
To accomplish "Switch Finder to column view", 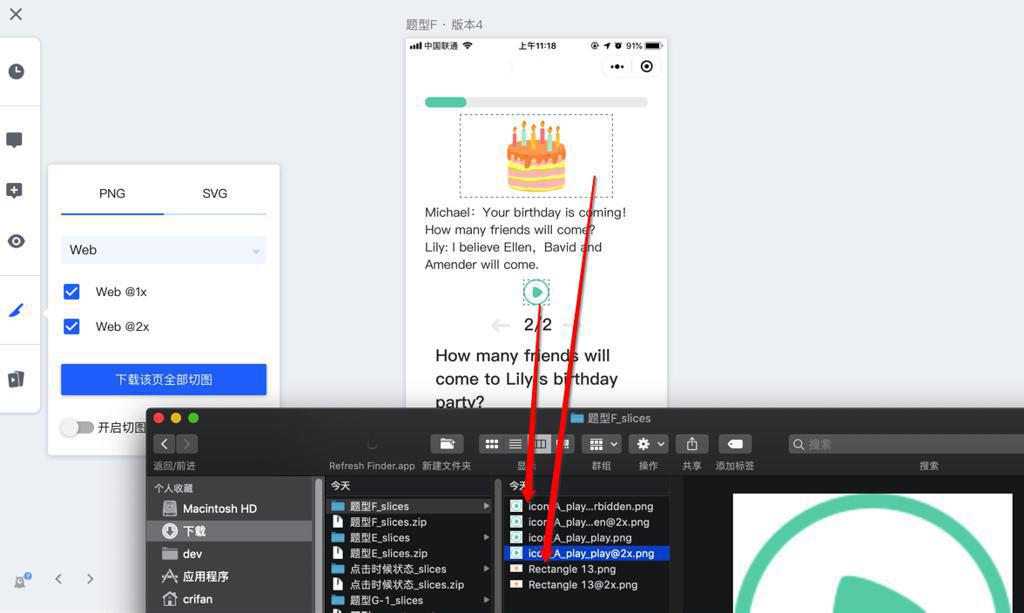I will (x=539, y=444).
